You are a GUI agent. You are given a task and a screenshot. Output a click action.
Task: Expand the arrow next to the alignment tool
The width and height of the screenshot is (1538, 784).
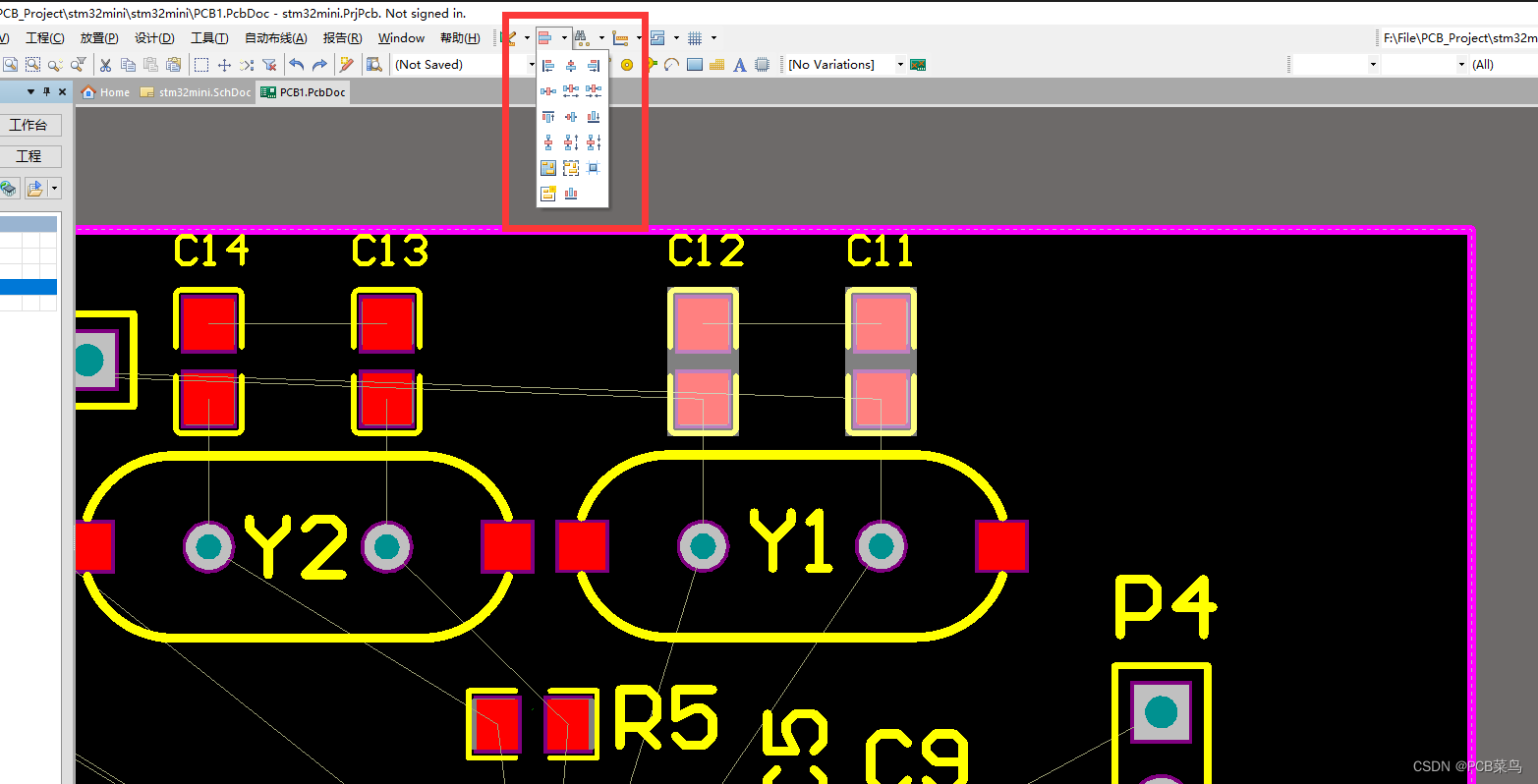[562, 37]
